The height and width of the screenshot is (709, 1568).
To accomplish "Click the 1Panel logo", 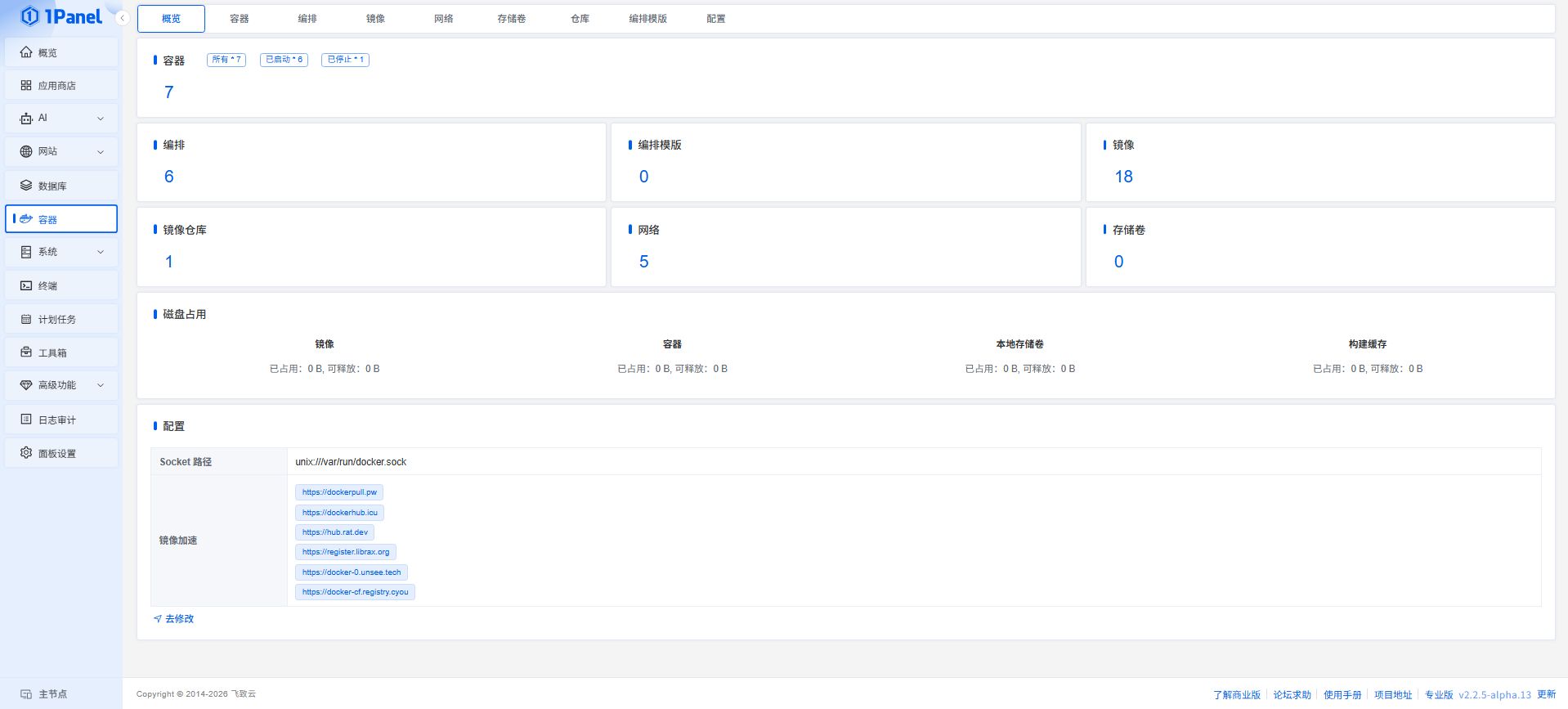I will click(x=61, y=16).
